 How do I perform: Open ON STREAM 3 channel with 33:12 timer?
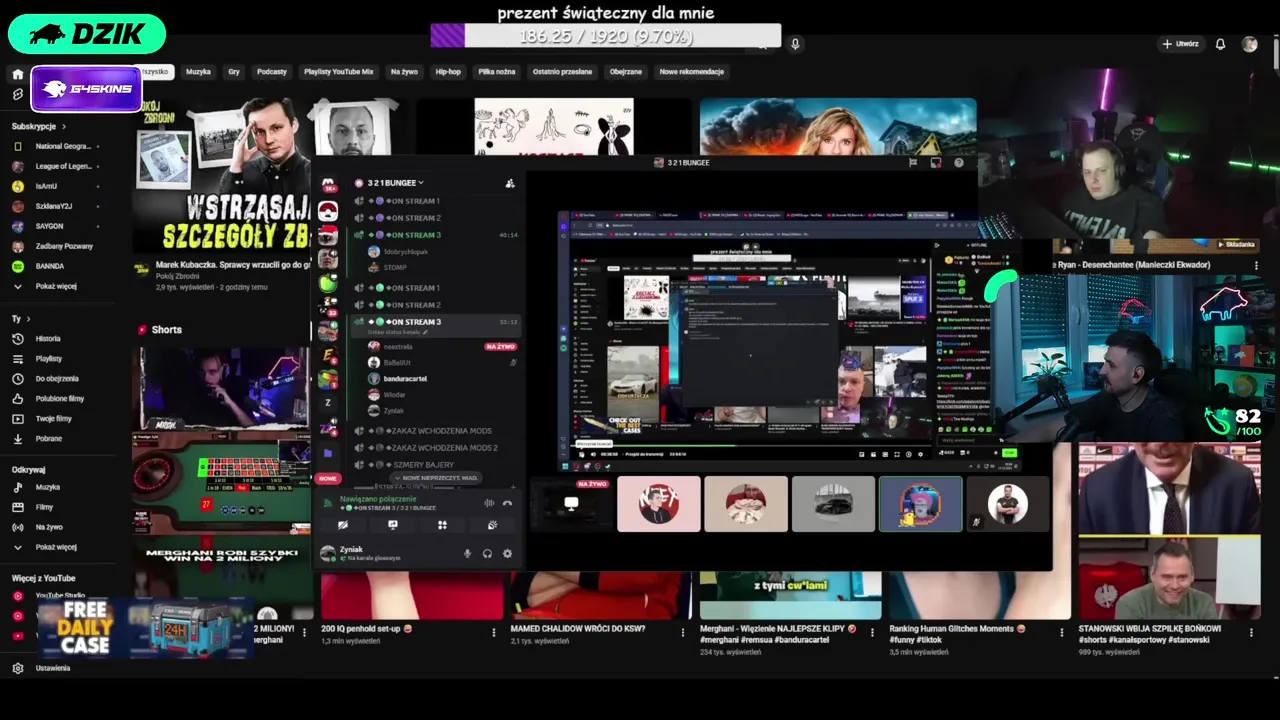[x=435, y=322]
